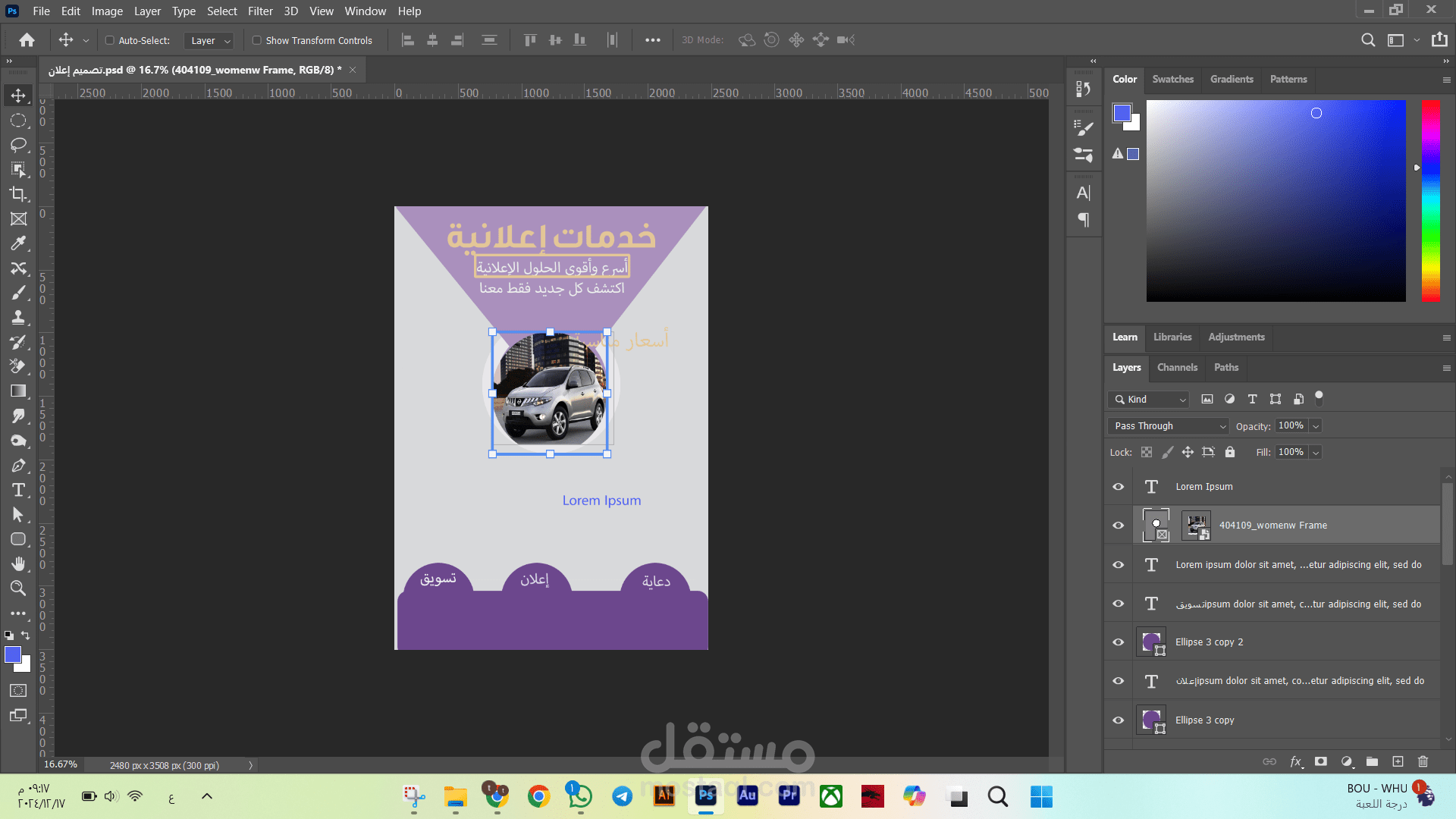Open the Kind filter dropdown
Viewport: 1456px width, 819px height.
[1149, 400]
